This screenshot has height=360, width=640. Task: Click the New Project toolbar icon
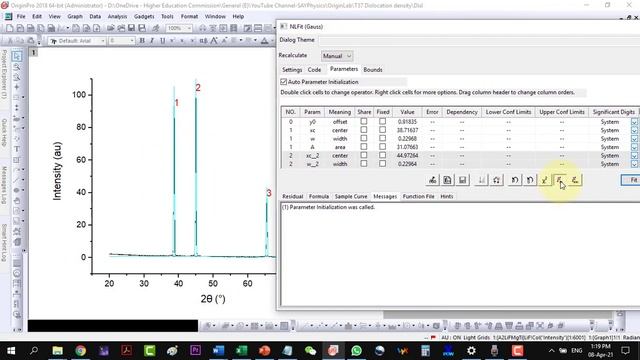pyautogui.click(x=9, y=28)
